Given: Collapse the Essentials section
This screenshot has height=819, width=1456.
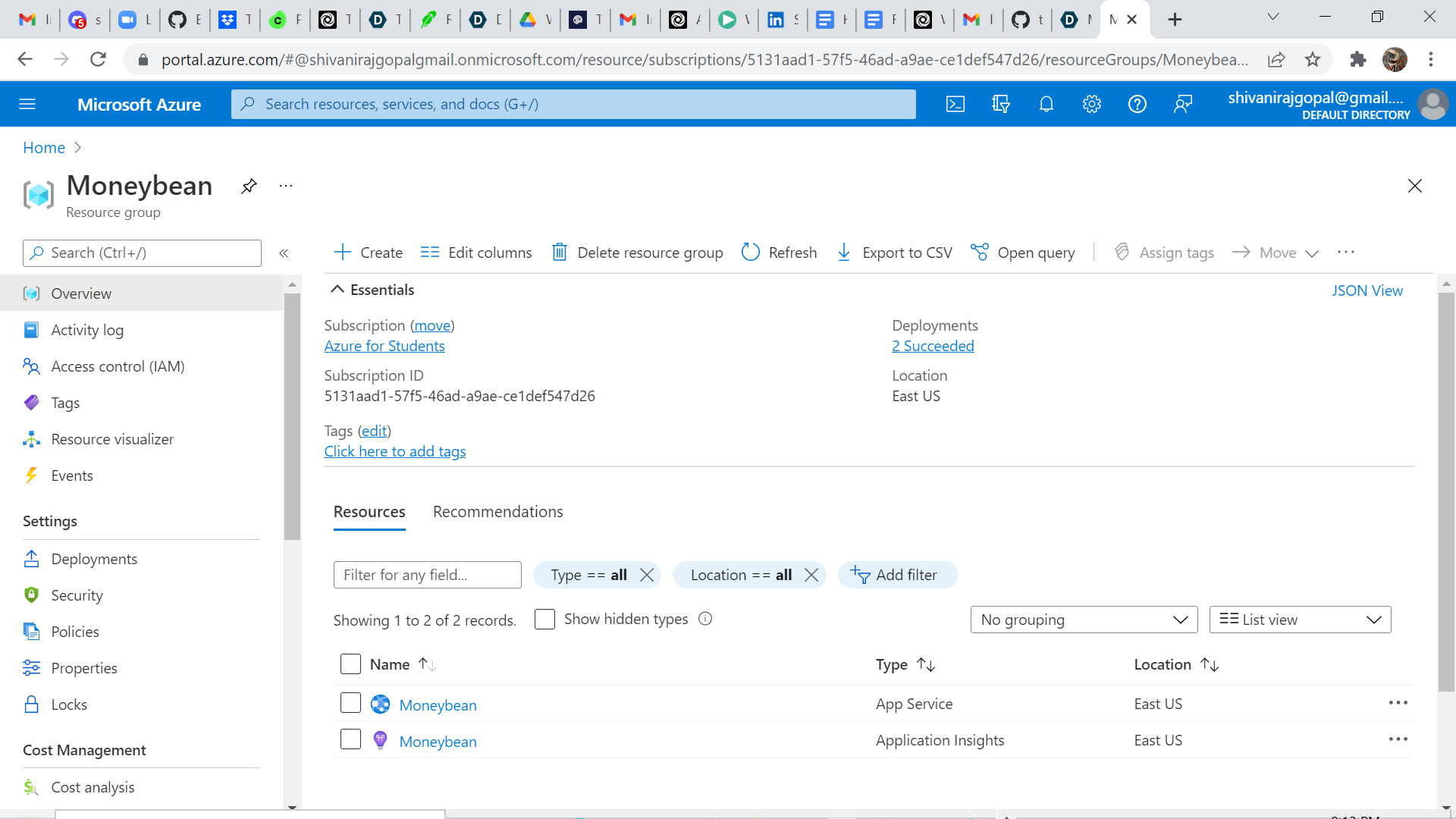Looking at the screenshot, I should click(x=338, y=290).
